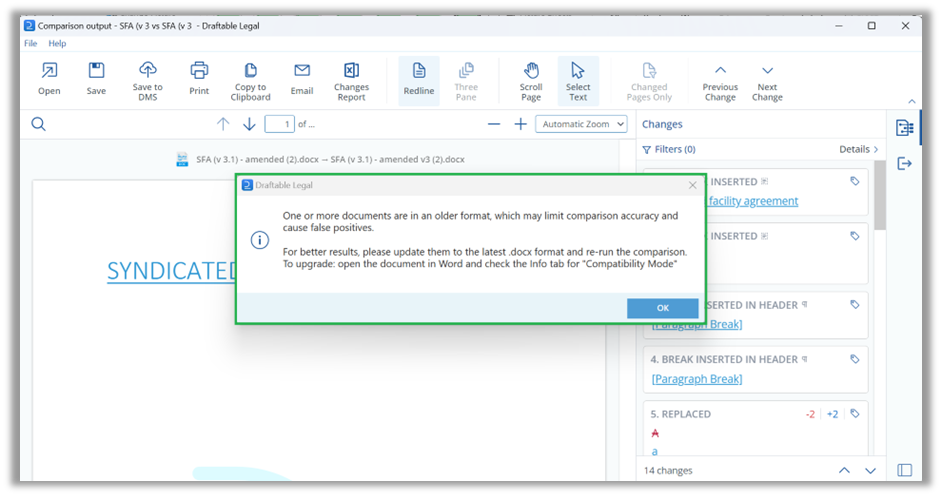The width and height of the screenshot is (942, 496).
Task: Go to next page arrow
Action: tap(249, 124)
